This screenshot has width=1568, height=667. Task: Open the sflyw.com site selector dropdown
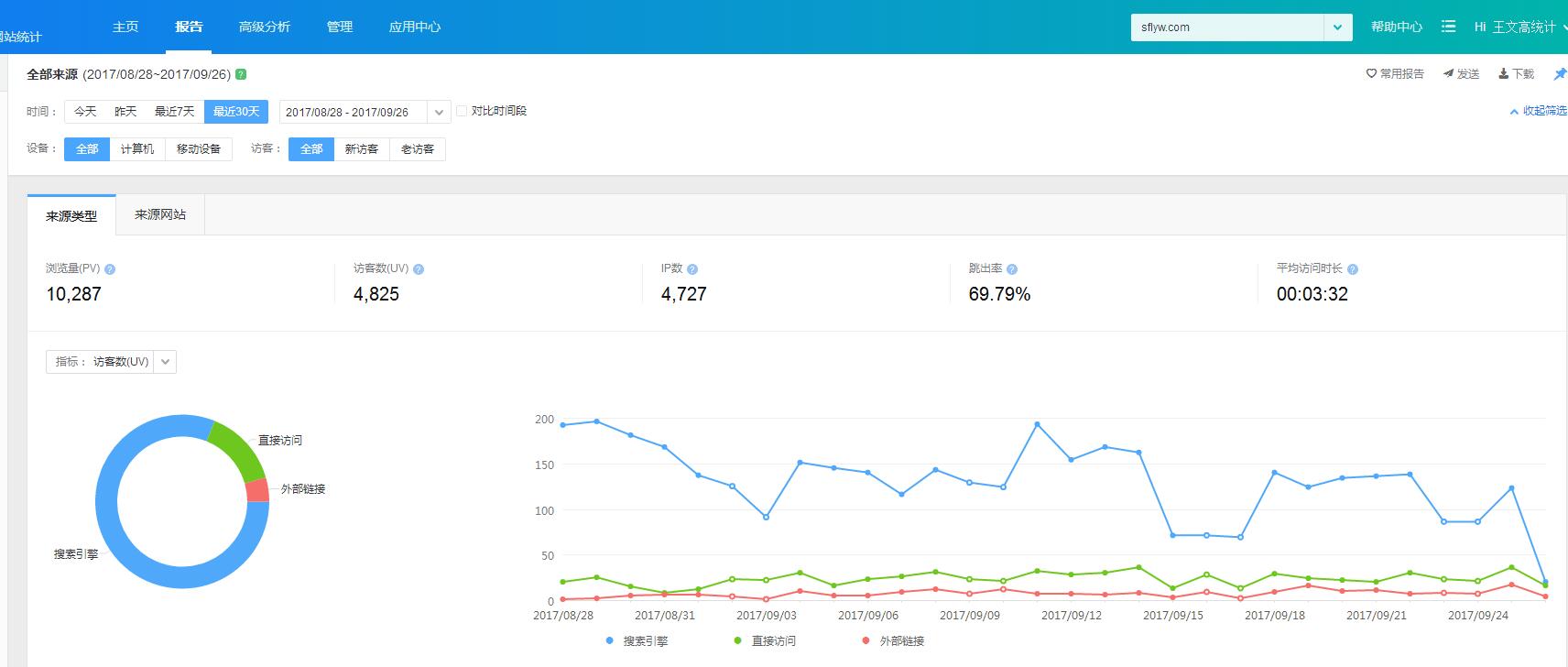1337,27
